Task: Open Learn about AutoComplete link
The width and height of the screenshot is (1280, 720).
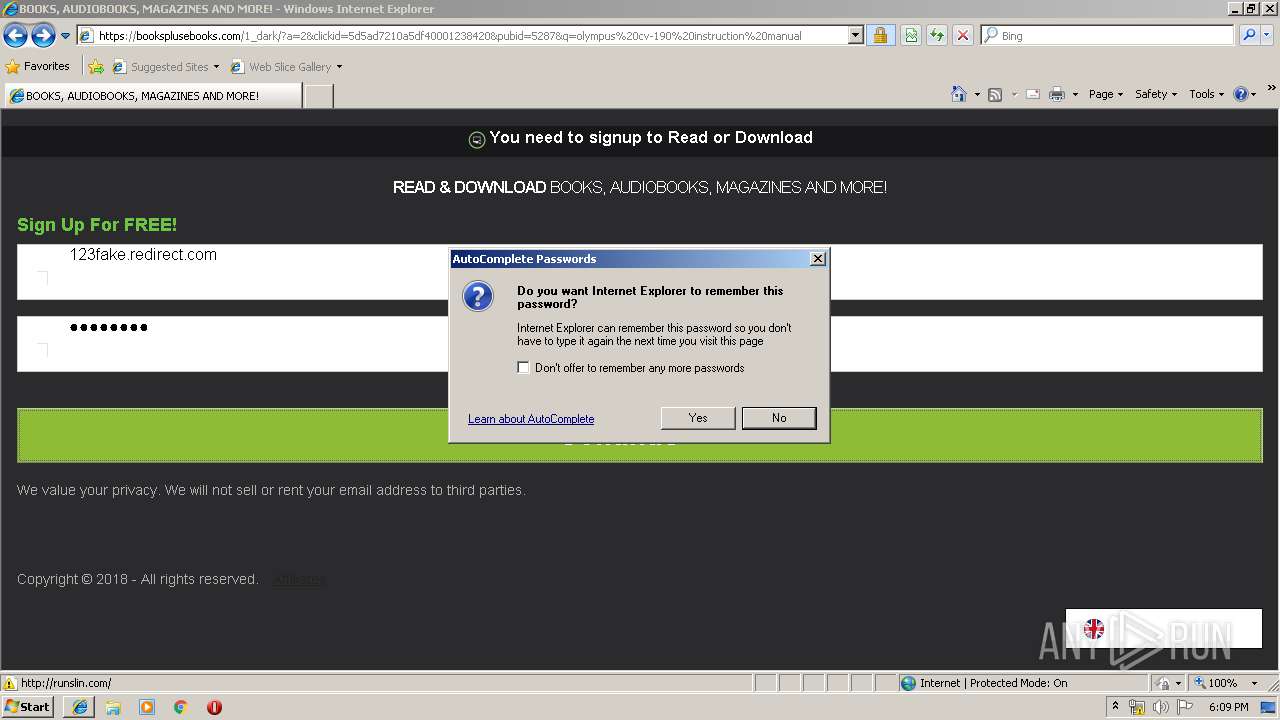Action: click(531, 419)
